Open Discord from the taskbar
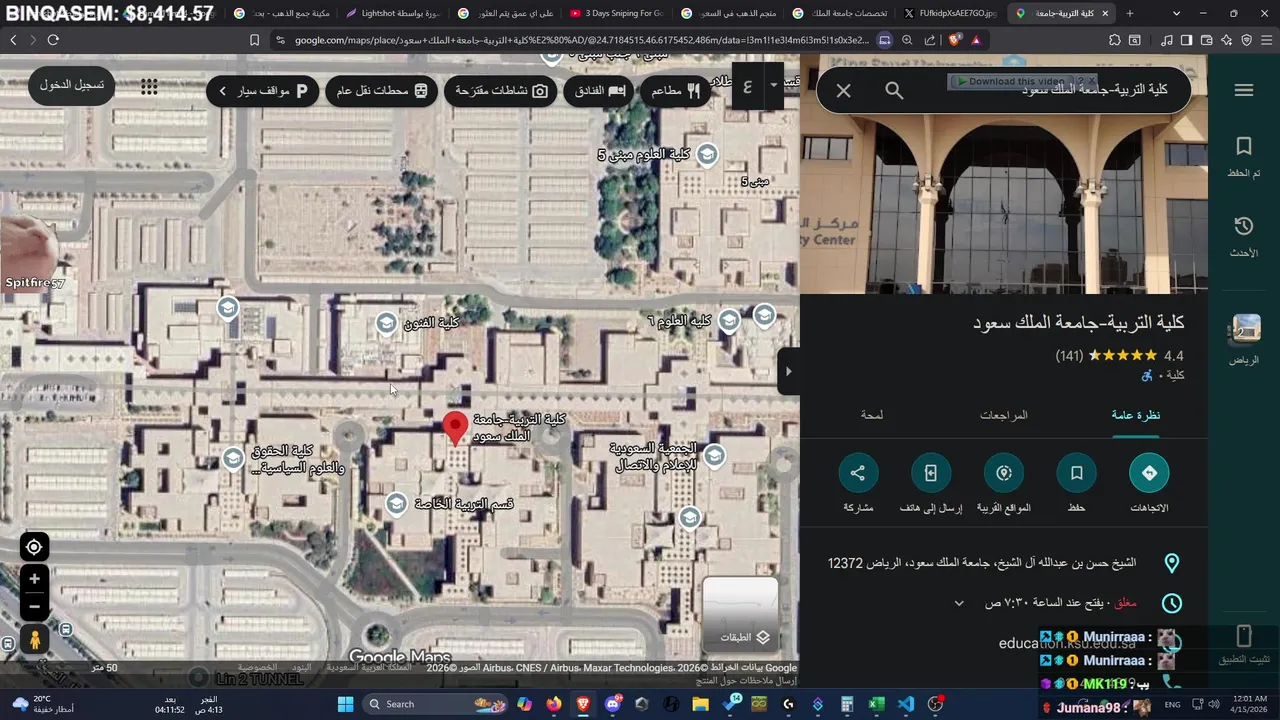1280x720 pixels. click(612, 704)
